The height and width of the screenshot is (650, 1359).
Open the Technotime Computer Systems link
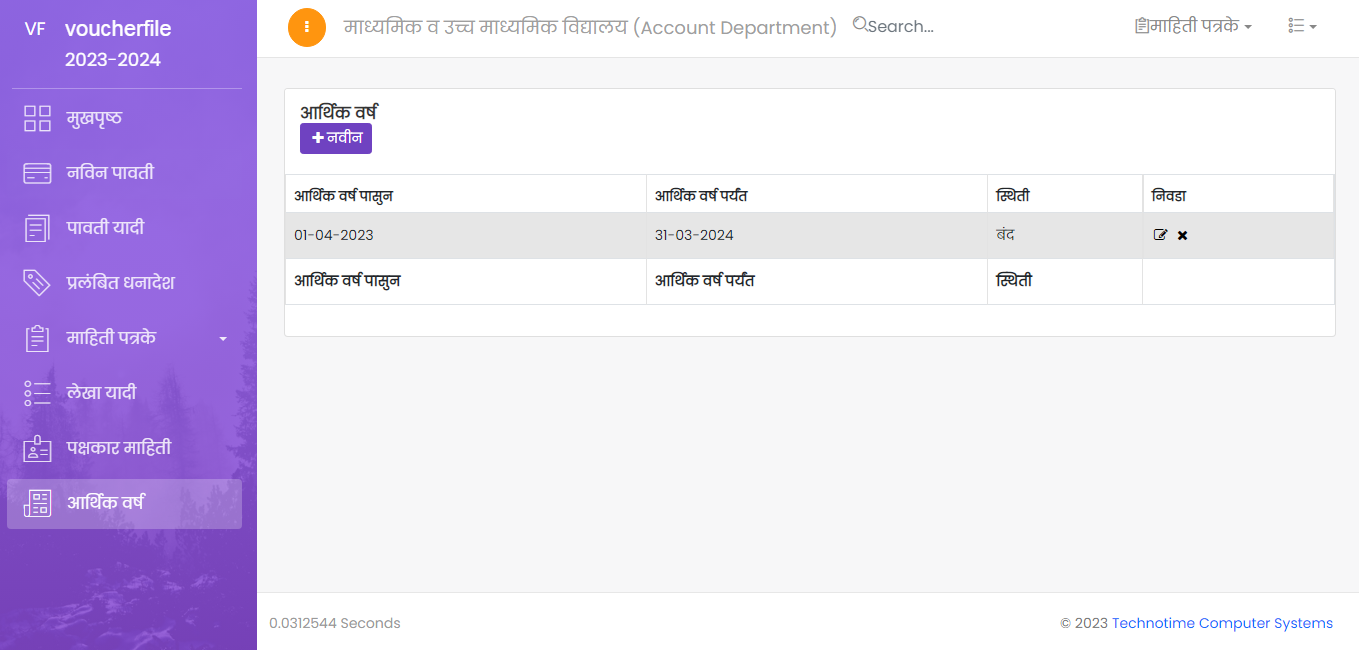(x=1222, y=623)
